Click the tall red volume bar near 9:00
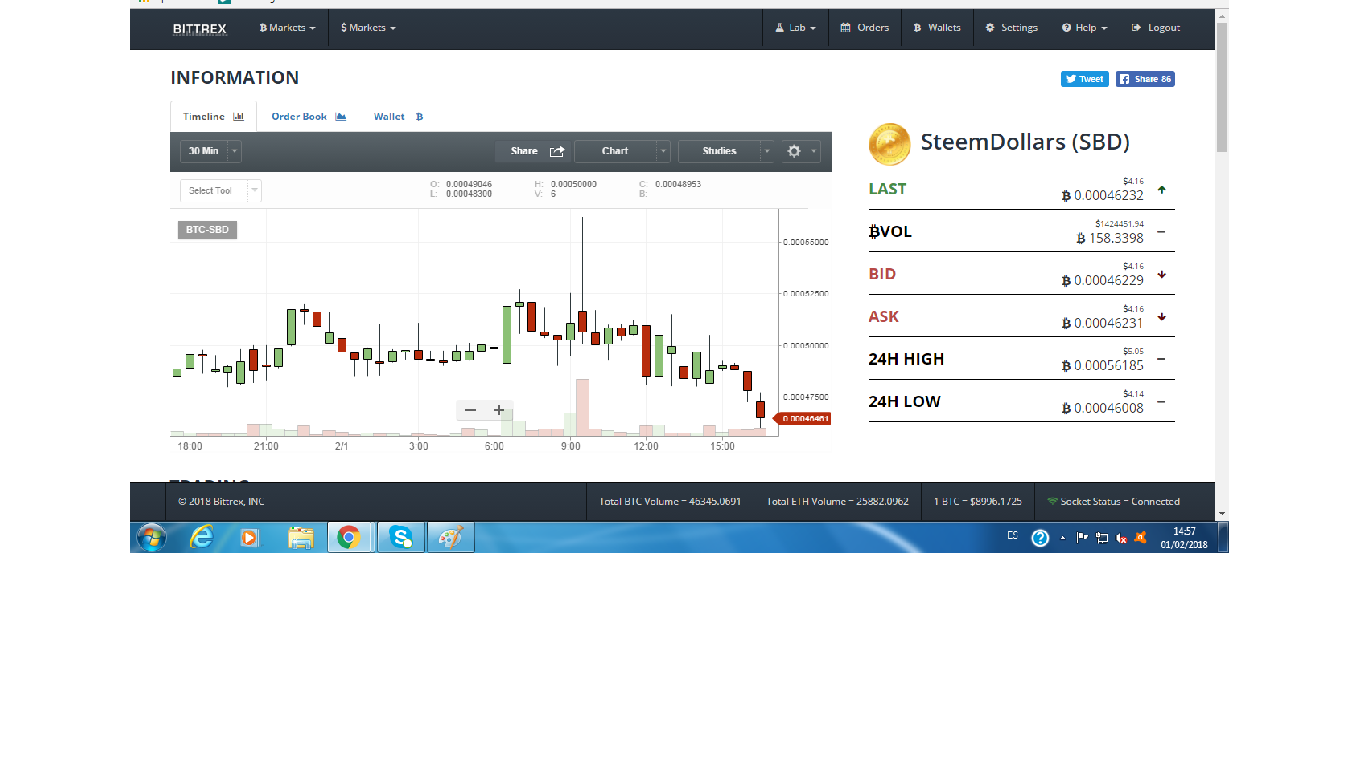 [x=582, y=406]
